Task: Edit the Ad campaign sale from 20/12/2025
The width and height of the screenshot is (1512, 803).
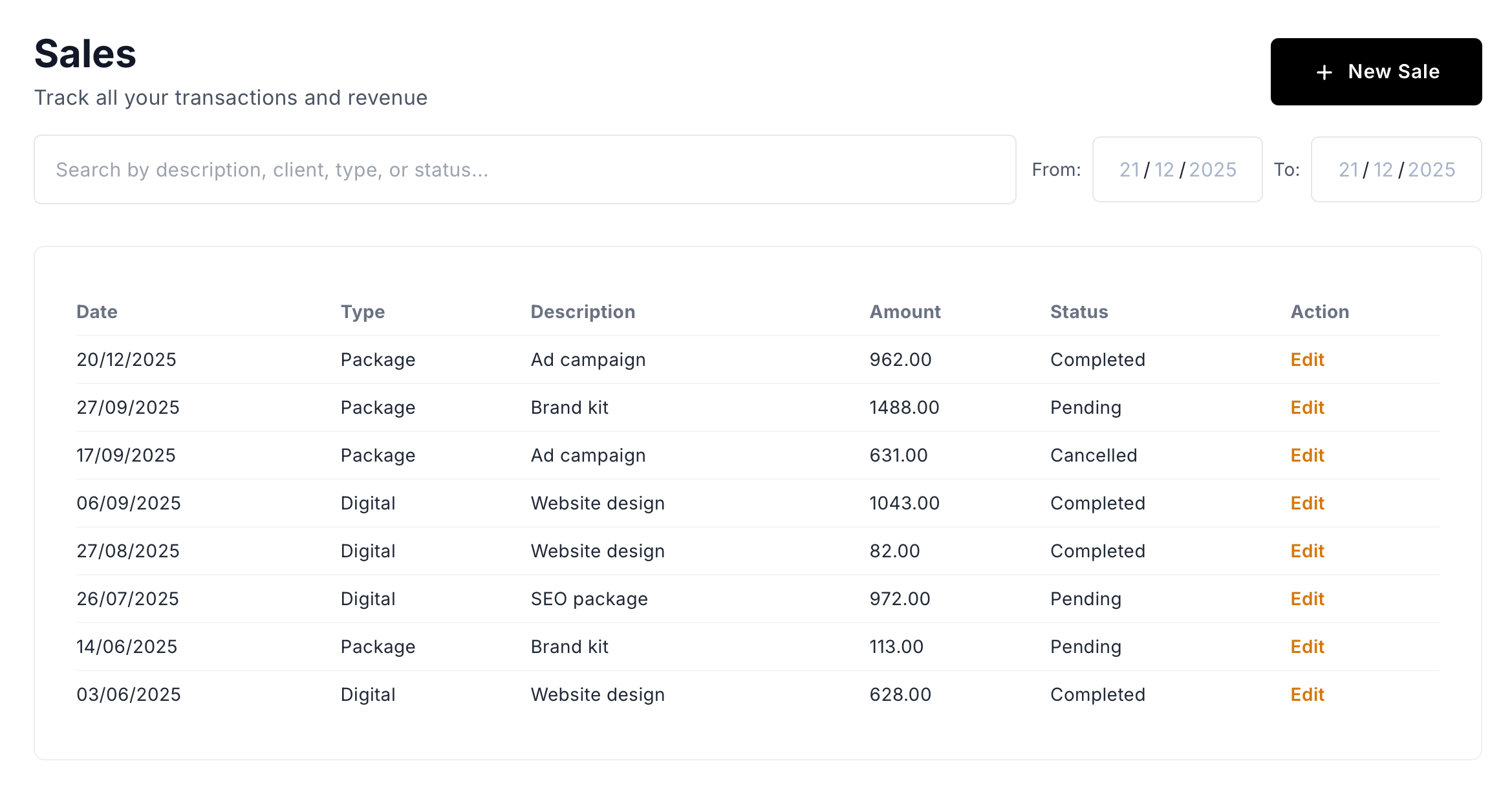Action: tap(1306, 359)
